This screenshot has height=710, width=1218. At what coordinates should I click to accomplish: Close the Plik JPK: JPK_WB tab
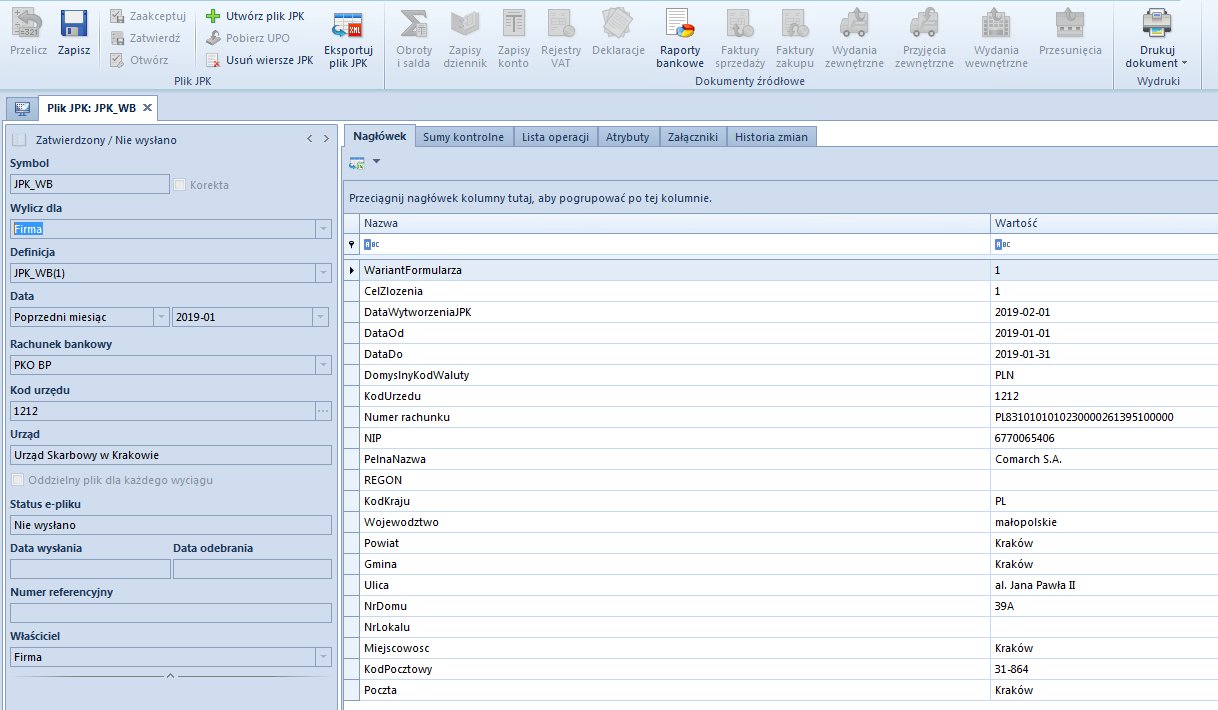[147, 108]
